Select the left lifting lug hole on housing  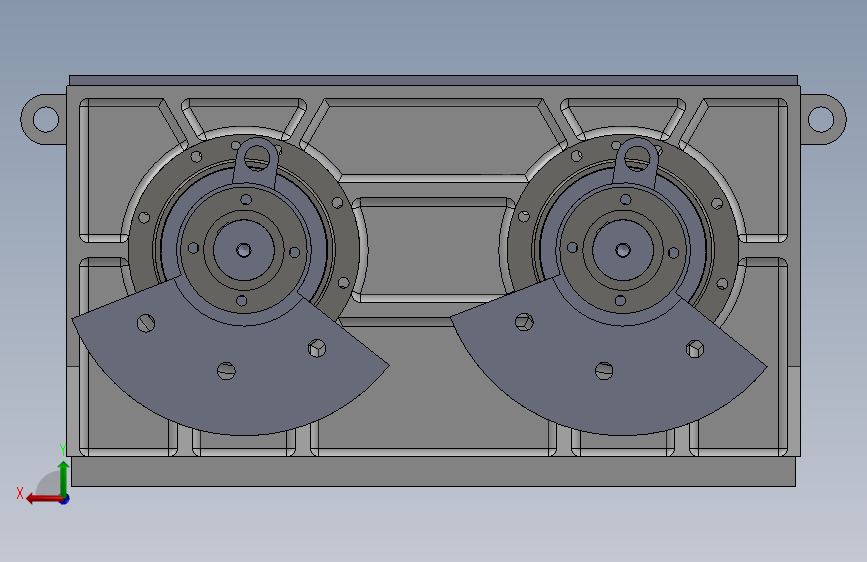(x=46, y=119)
